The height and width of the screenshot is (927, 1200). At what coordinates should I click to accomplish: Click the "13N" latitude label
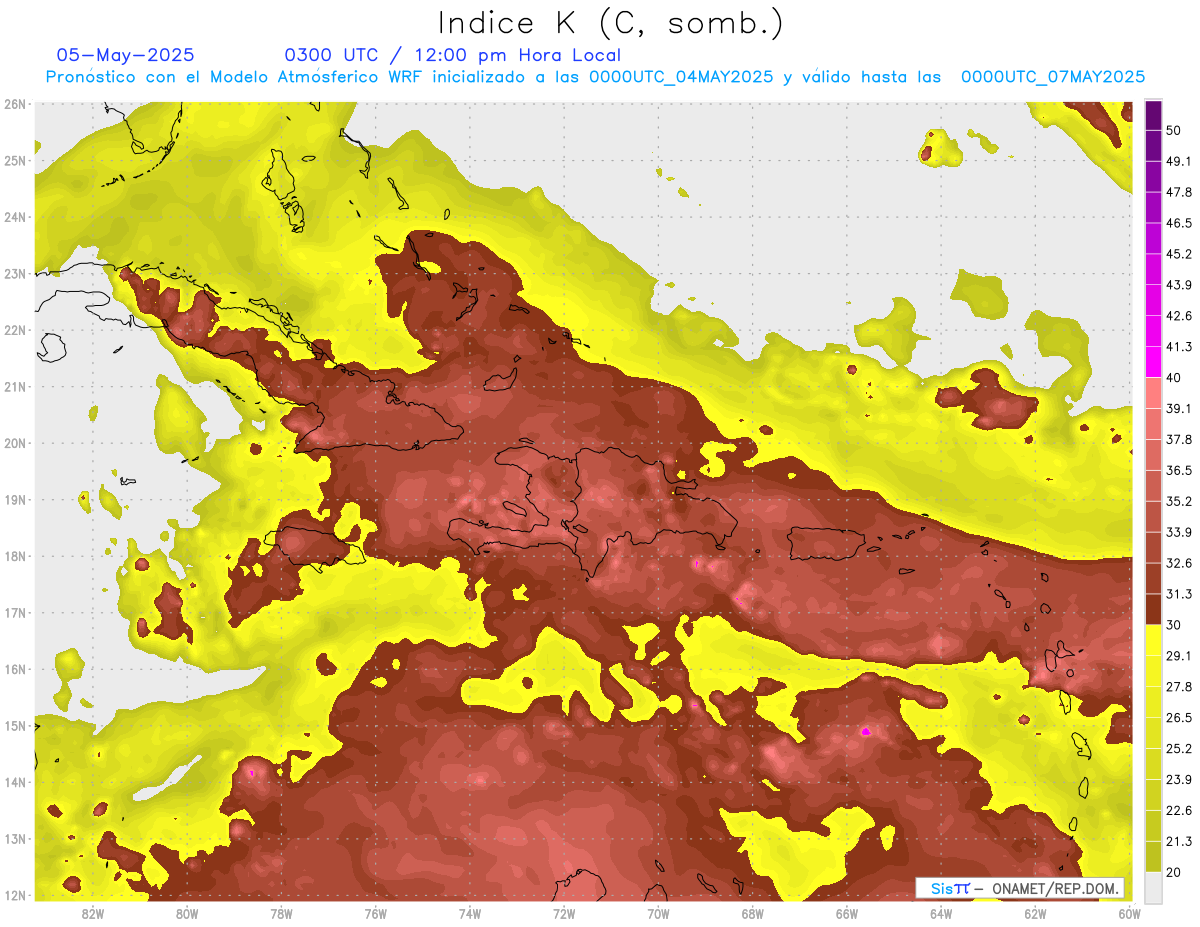click(x=15, y=838)
